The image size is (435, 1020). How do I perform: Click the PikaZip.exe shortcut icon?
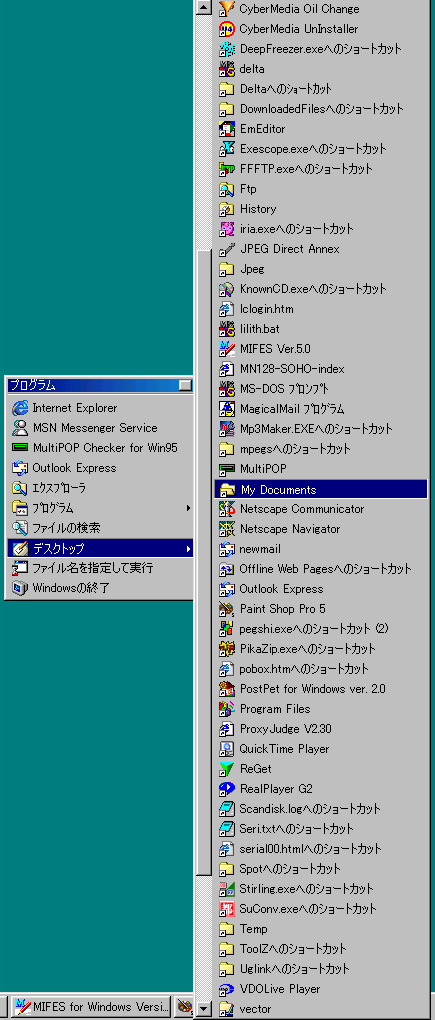pyautogui.click(x=226, y=649)
